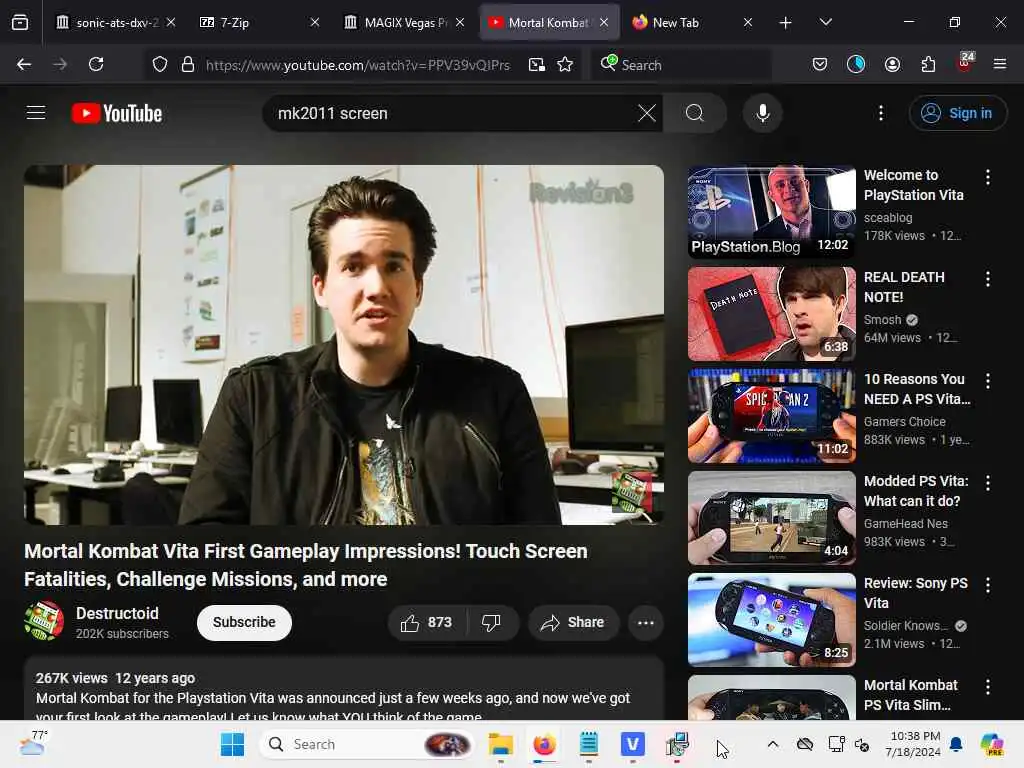Sign in to YouTube
This screenshot has height=768, width=1024.
pos(957,113)
